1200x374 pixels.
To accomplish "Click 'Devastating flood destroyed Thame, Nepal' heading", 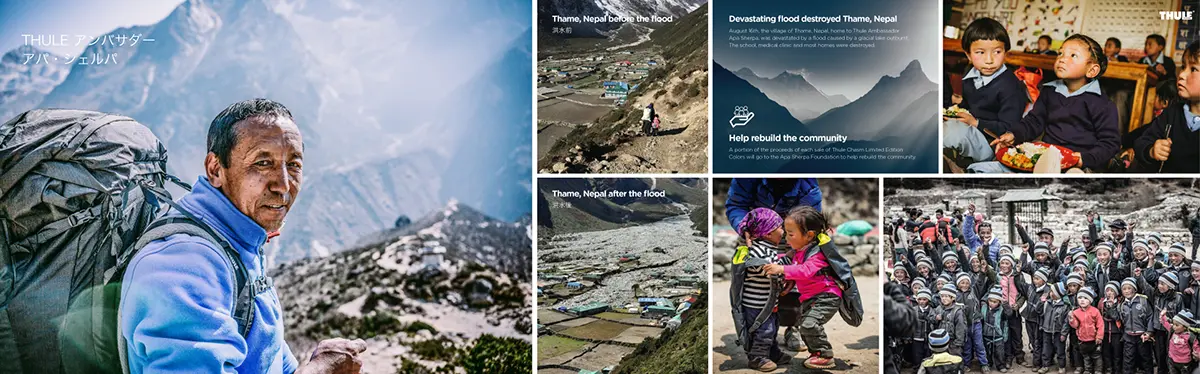I will [x=812, y=19].
